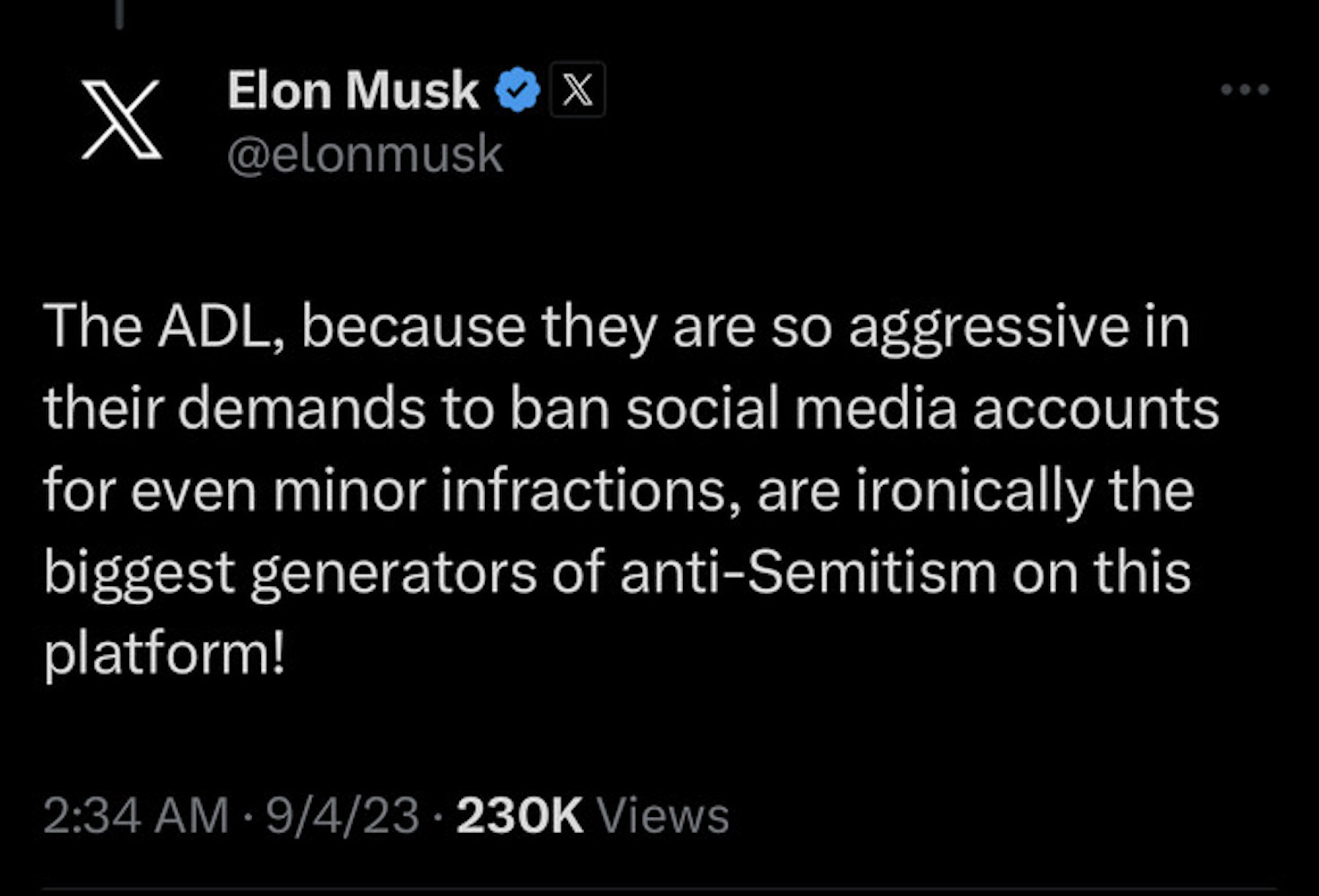Open the Elon Musk display name
This screenshot has width=1319, height=896.
click(x=352, y=90)
